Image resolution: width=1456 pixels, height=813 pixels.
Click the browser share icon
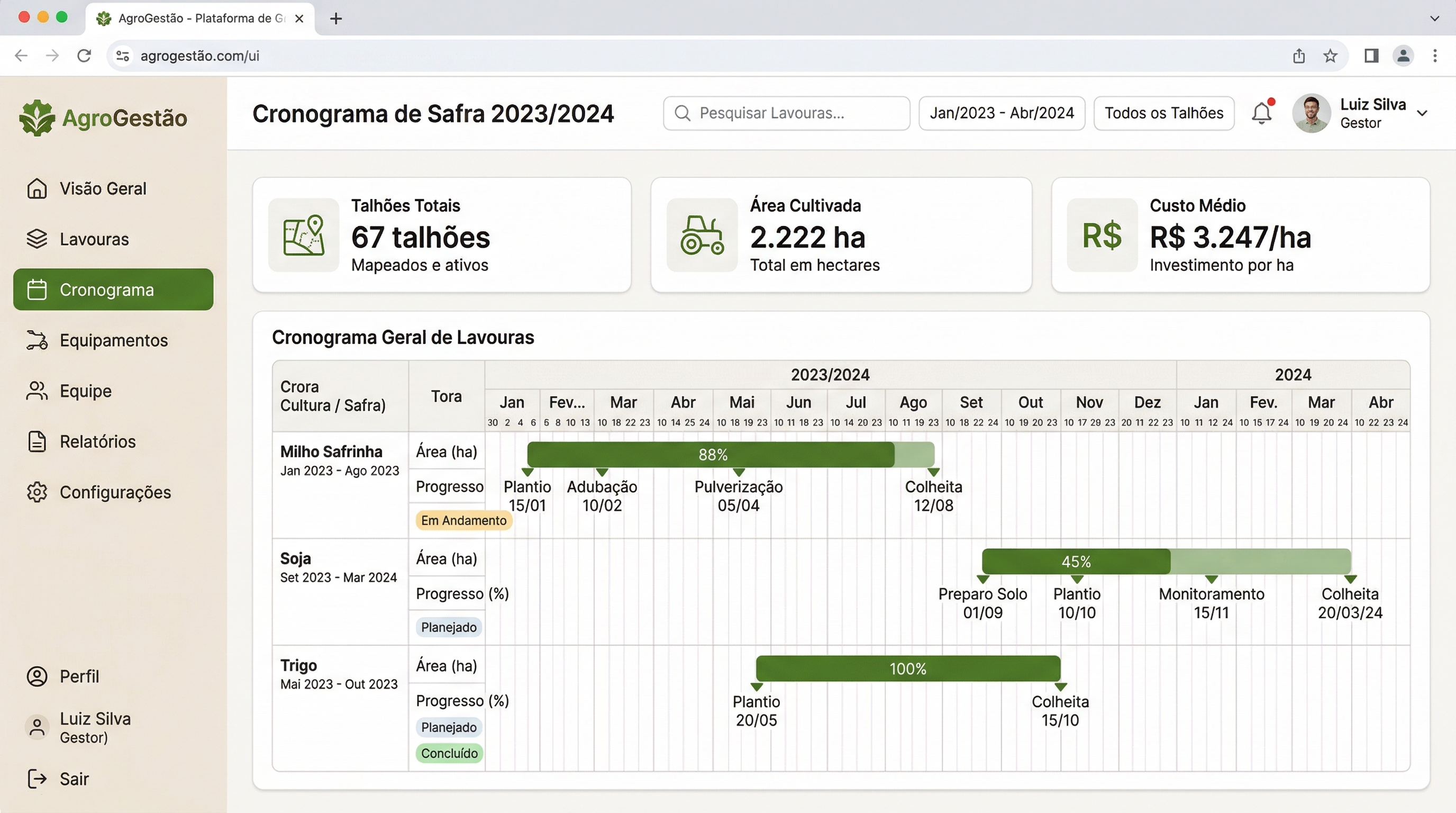(1299, 56)
